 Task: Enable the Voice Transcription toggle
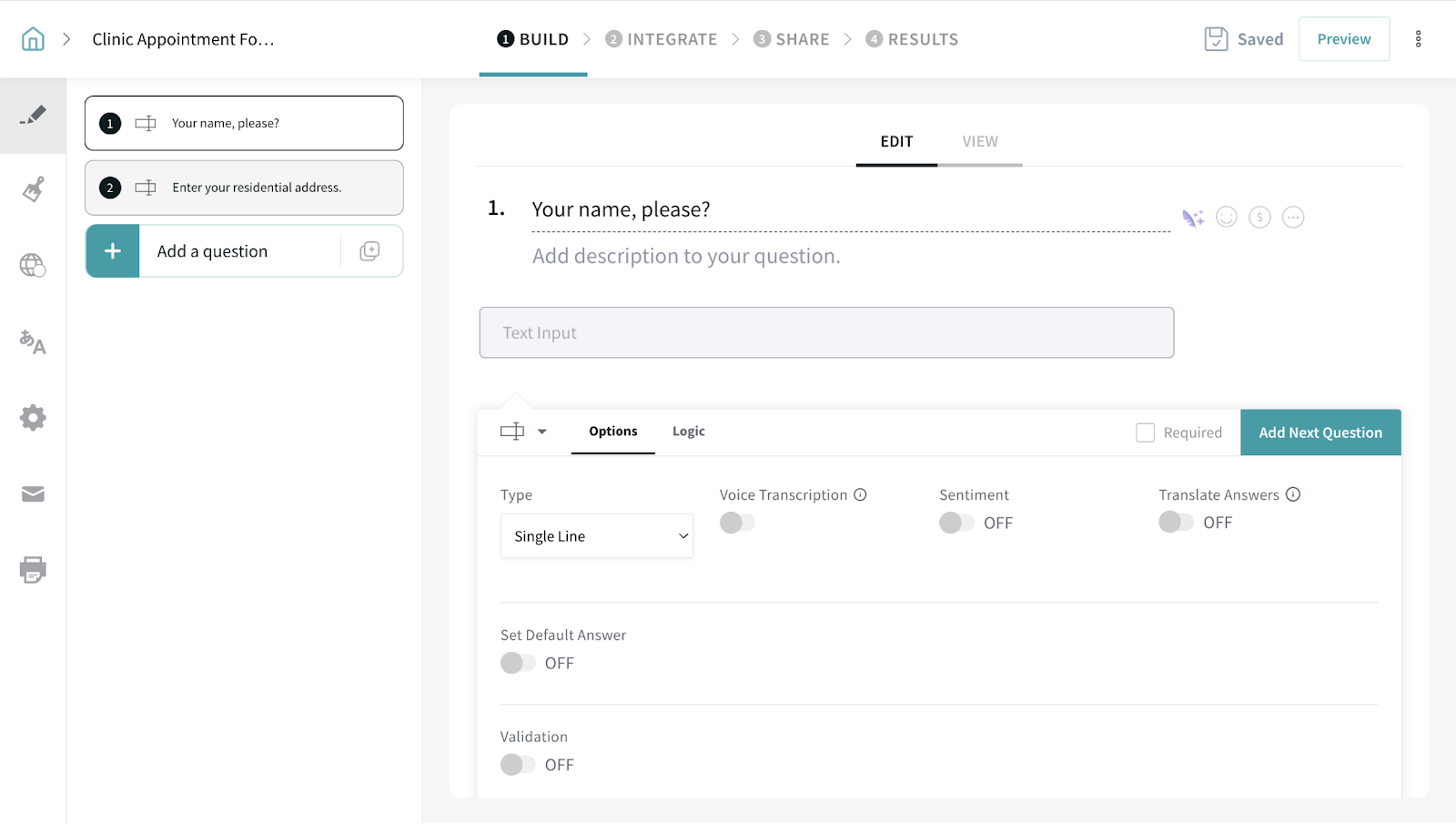[x=737, y=523]
